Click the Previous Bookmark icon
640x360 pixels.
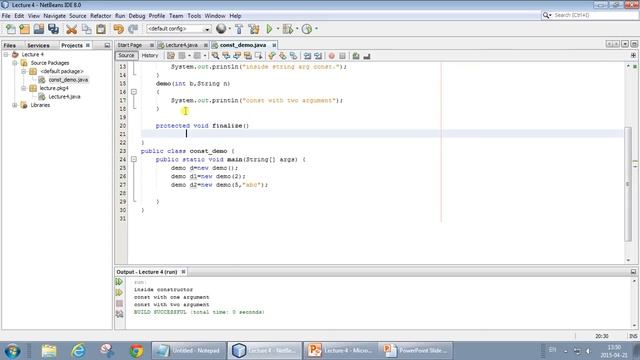click(272, 56)
